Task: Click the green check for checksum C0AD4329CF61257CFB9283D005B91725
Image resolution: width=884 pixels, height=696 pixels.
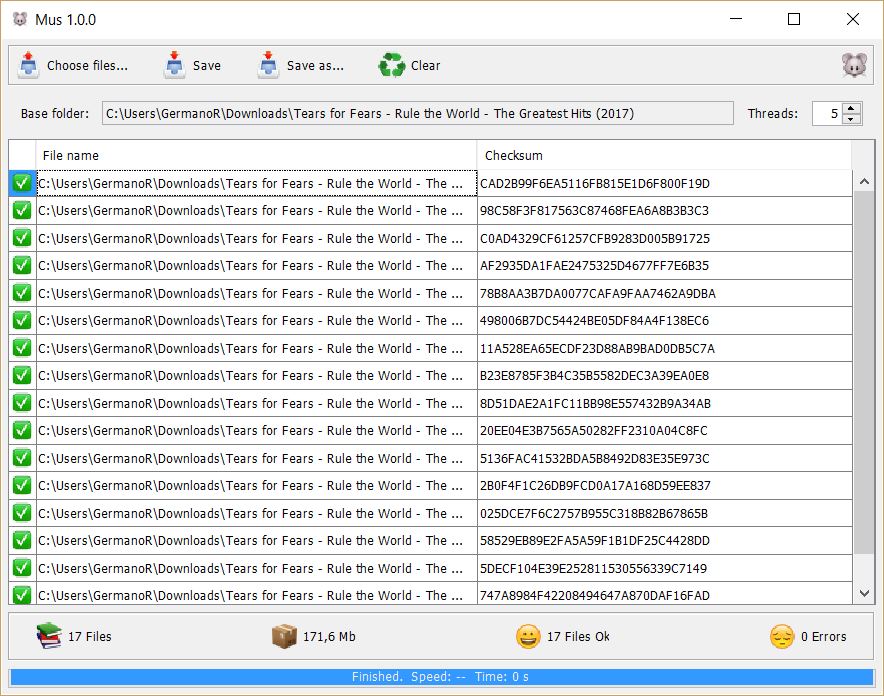Action: pyautogui.click(x=22, y=238)
